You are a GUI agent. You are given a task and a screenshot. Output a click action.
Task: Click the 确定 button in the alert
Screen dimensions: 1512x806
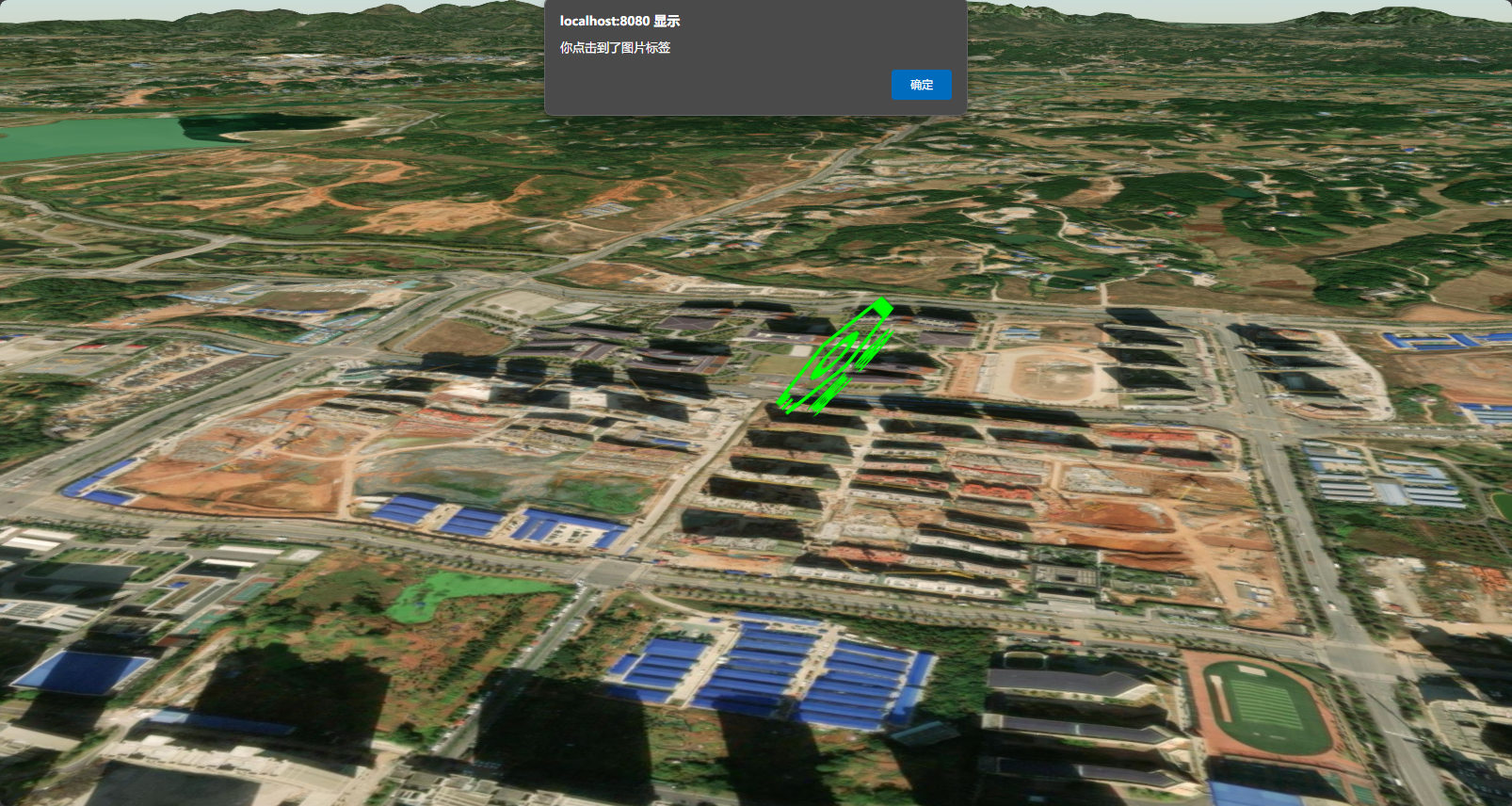[921, 85]
